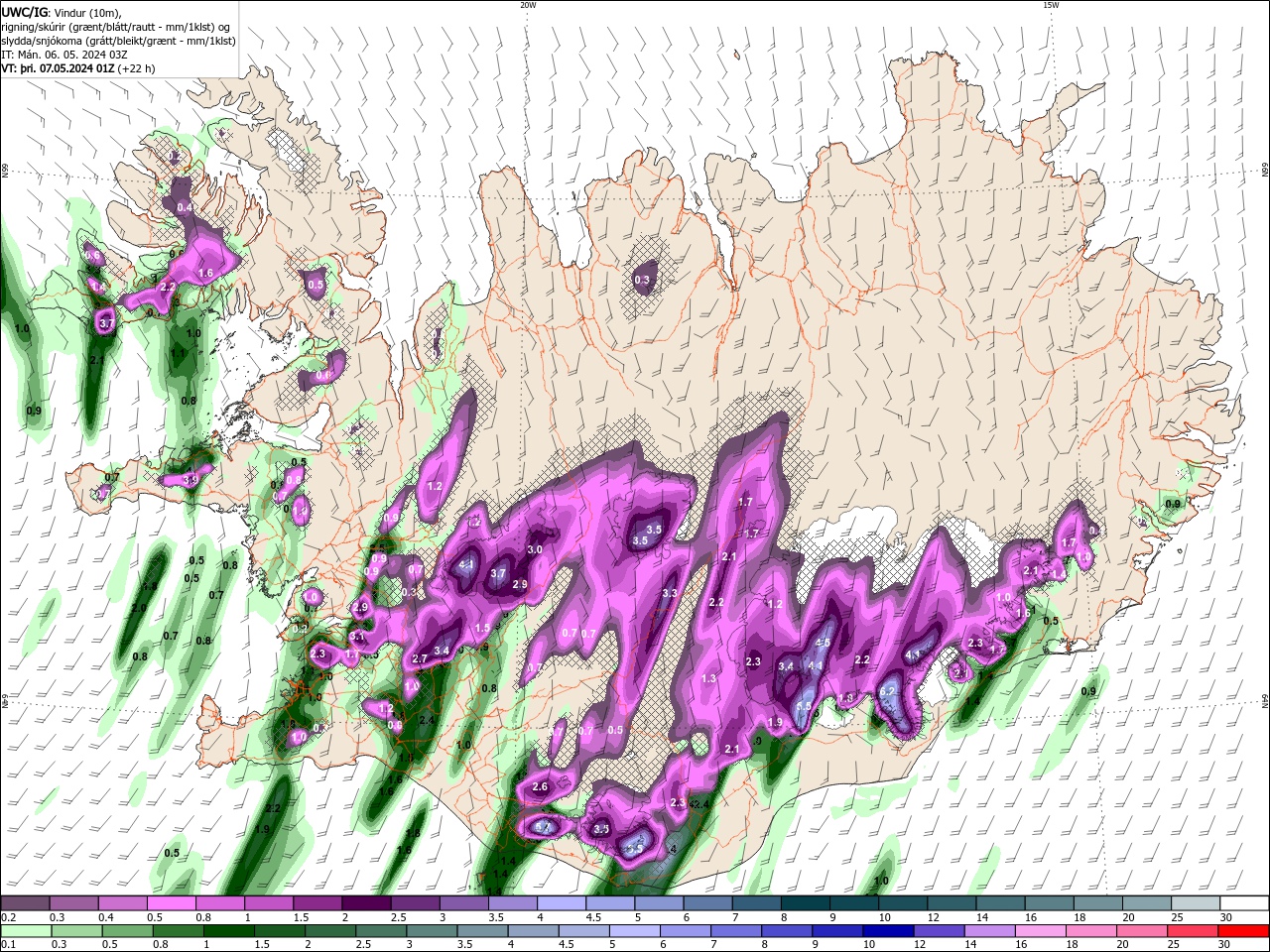Click the "15W" longitude label

point(1050,5)
